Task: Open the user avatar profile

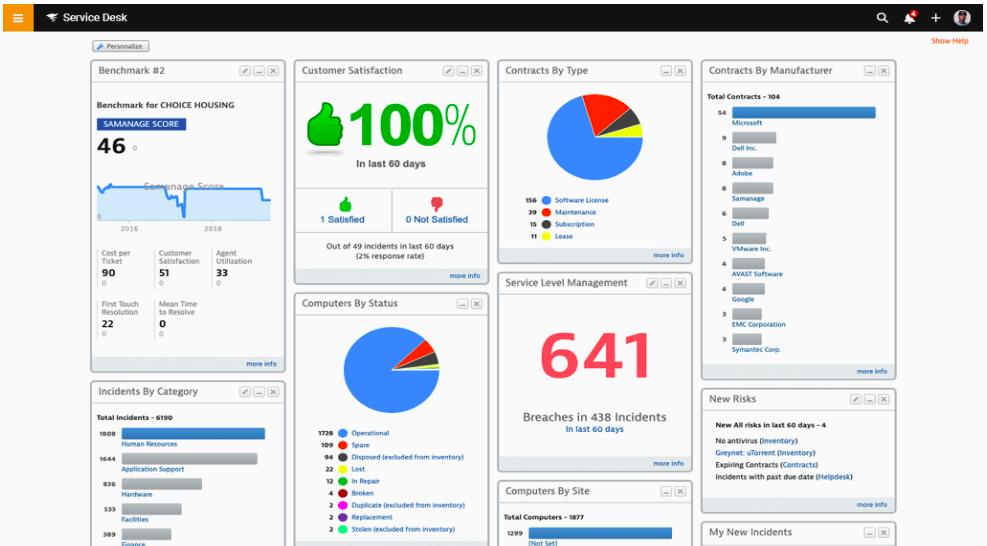Action: coord(962,18)
